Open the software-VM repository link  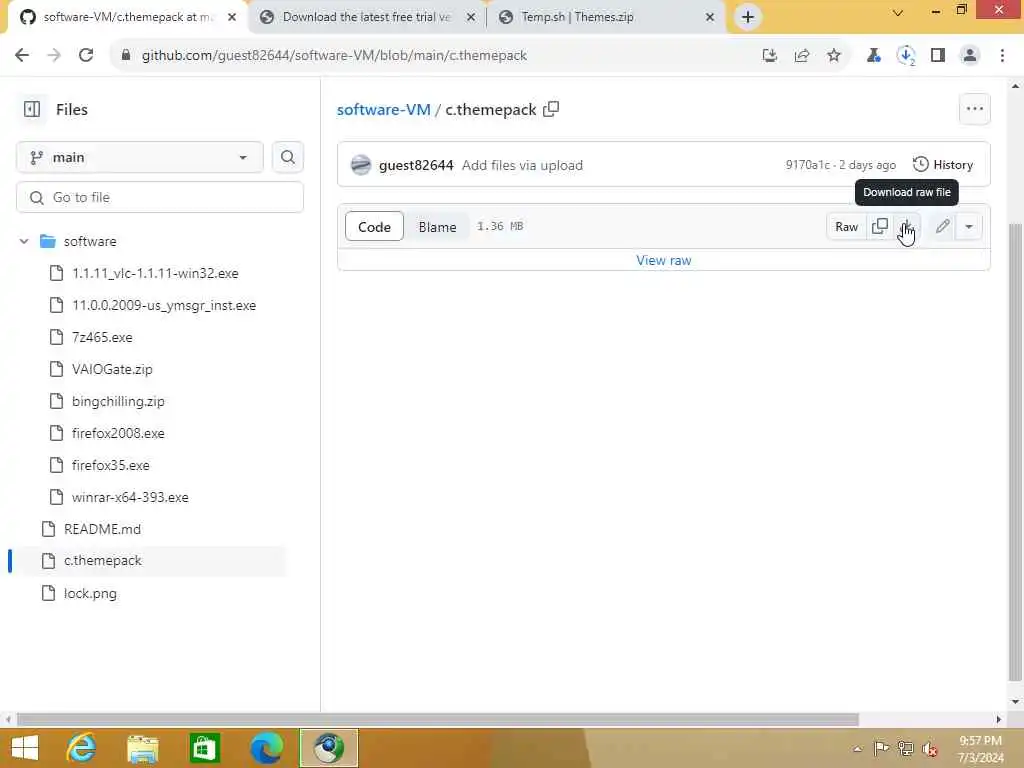(x=383, y=110)
